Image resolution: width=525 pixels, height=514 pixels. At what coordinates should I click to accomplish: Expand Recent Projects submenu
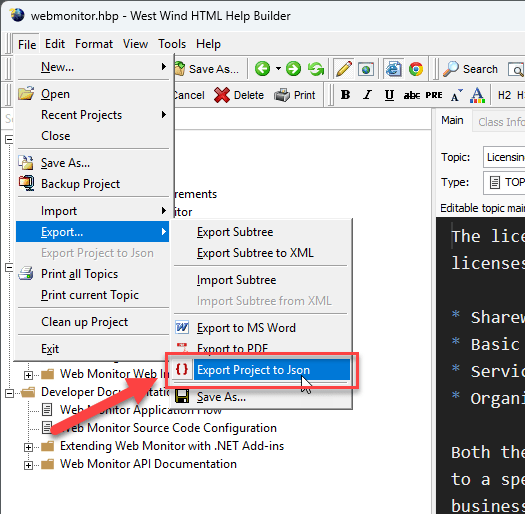pyautogui.click(x=92, y=115)
